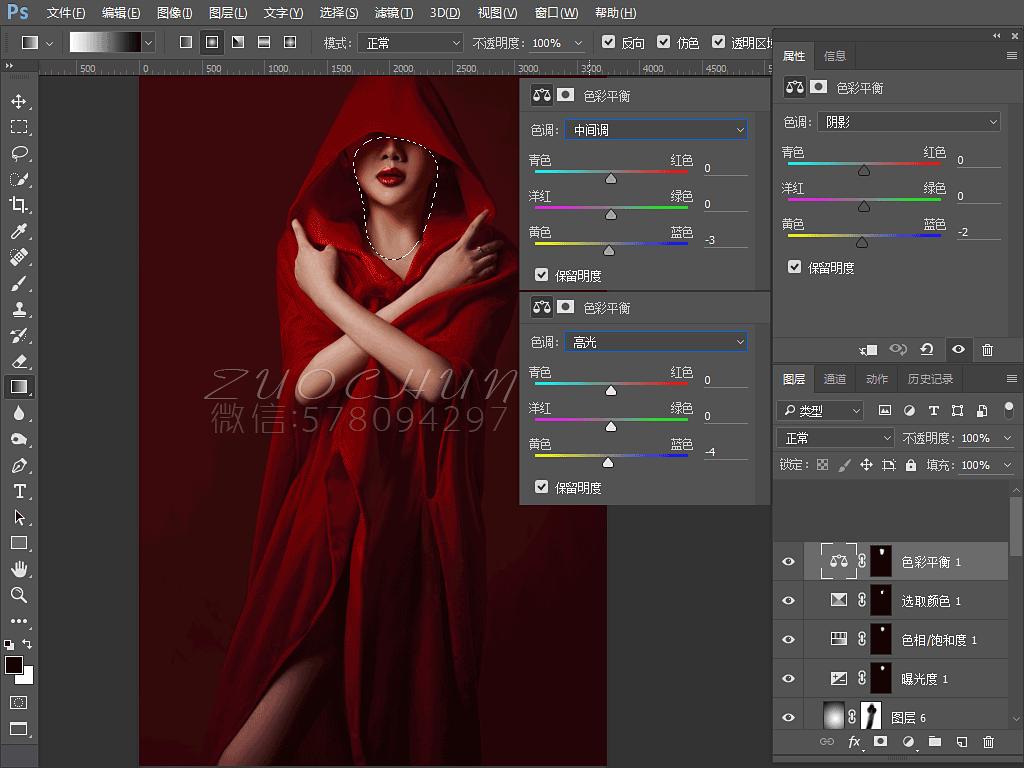
Task: Pick the Clone Stamp tool
Action: click(x=19, y=309)
